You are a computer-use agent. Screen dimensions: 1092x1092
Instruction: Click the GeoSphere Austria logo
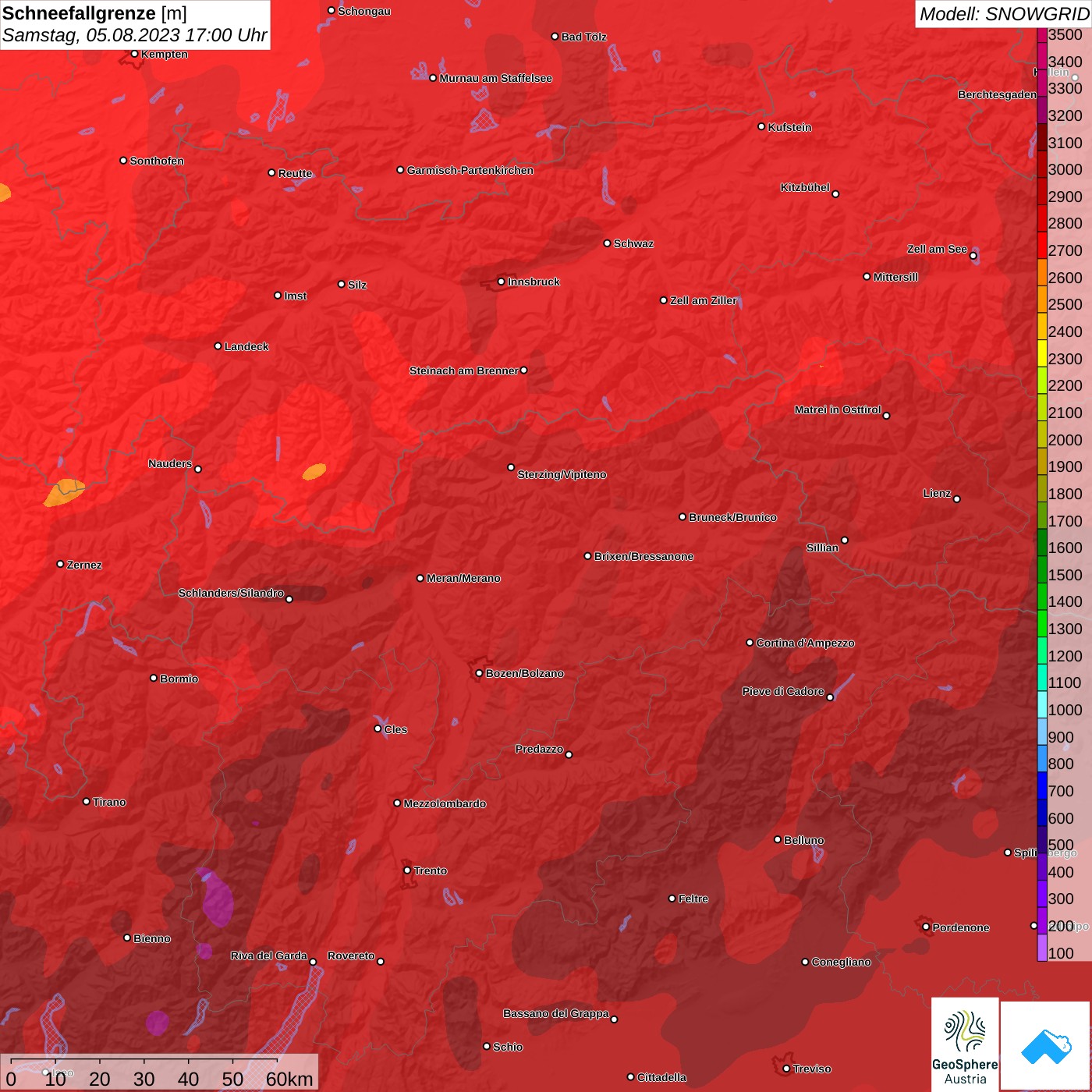tap(965, 1045)
